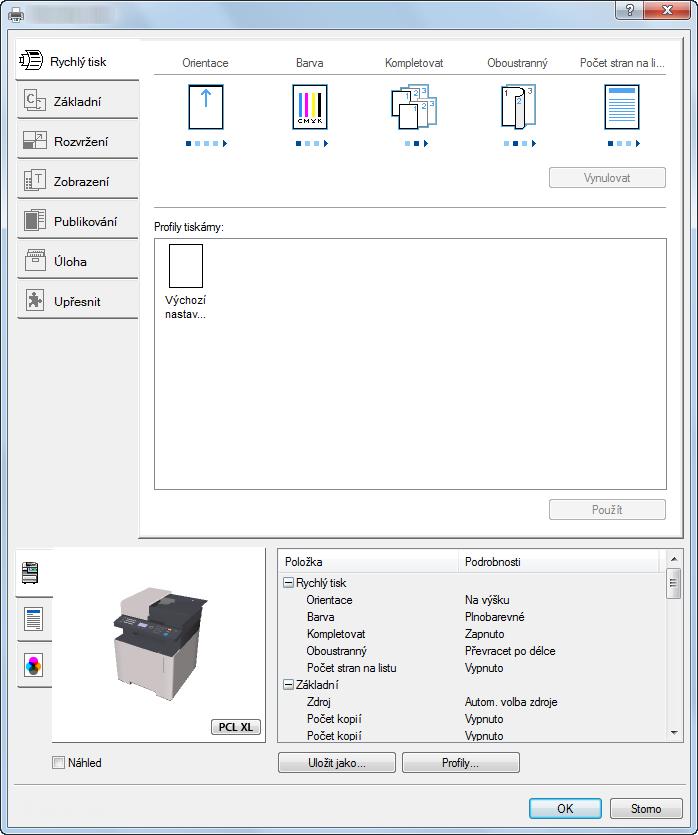Viewport: 698px width, 835px height.
Task: Click the Kompletovat collate pages icon
Action: coord(414,107)
